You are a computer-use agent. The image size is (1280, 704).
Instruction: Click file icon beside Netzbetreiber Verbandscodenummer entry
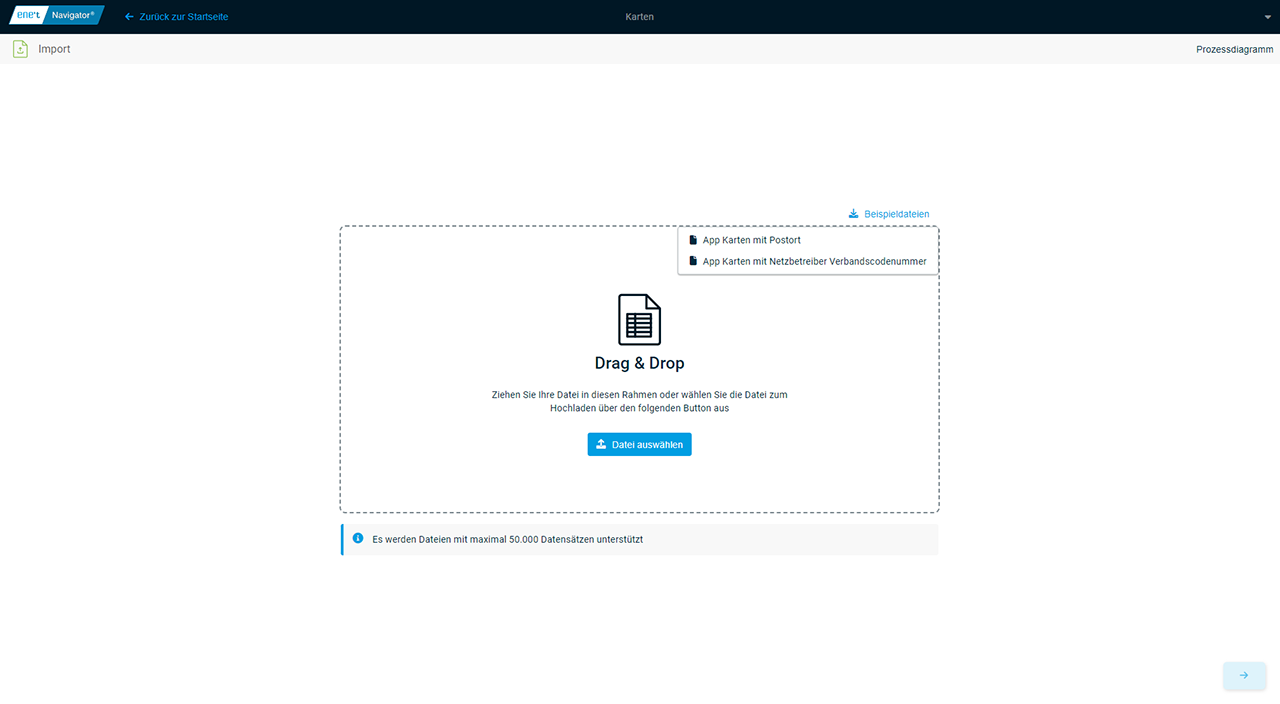693,261
